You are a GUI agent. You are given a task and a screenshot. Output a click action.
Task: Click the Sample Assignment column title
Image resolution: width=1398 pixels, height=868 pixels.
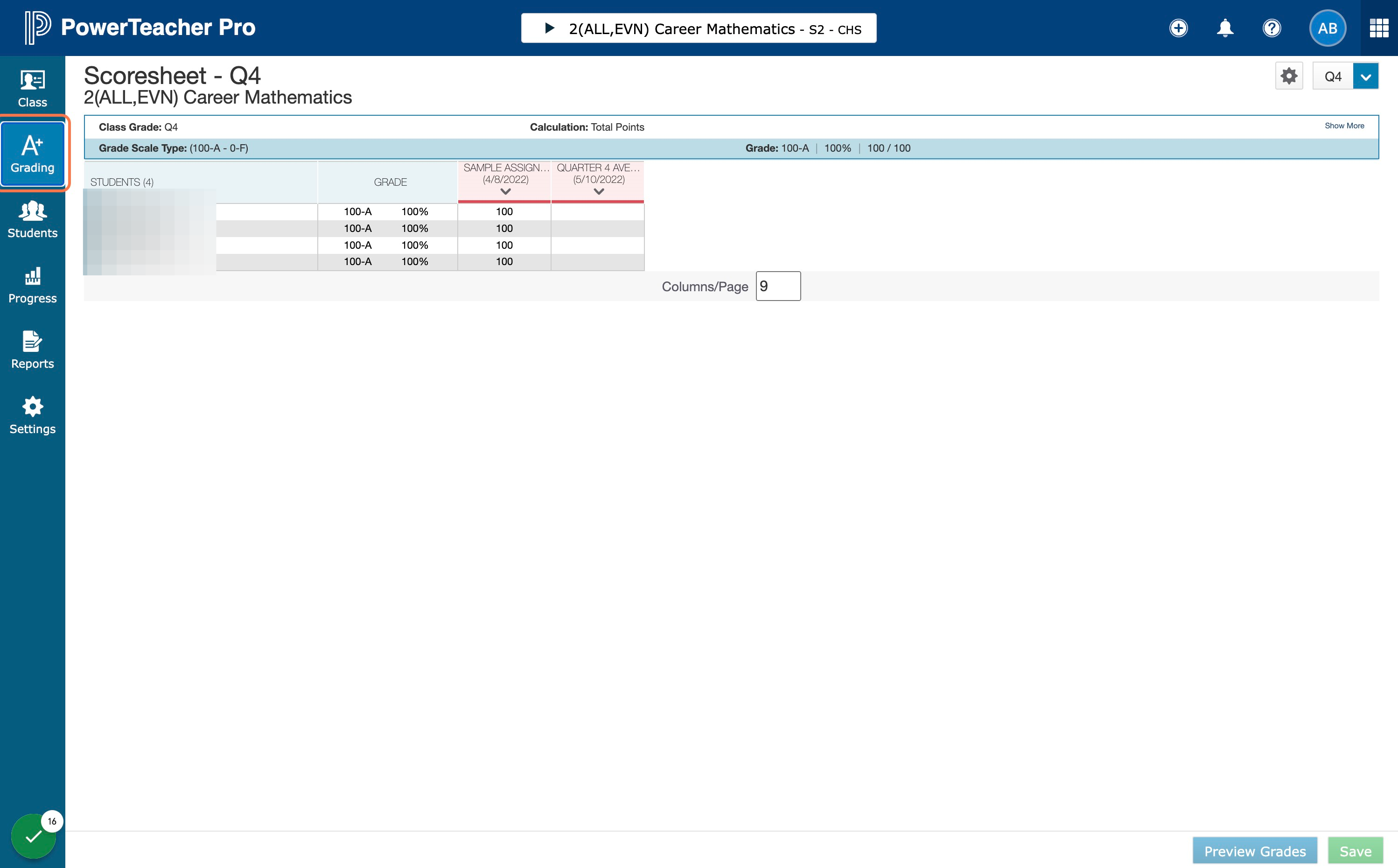[506, 168]
